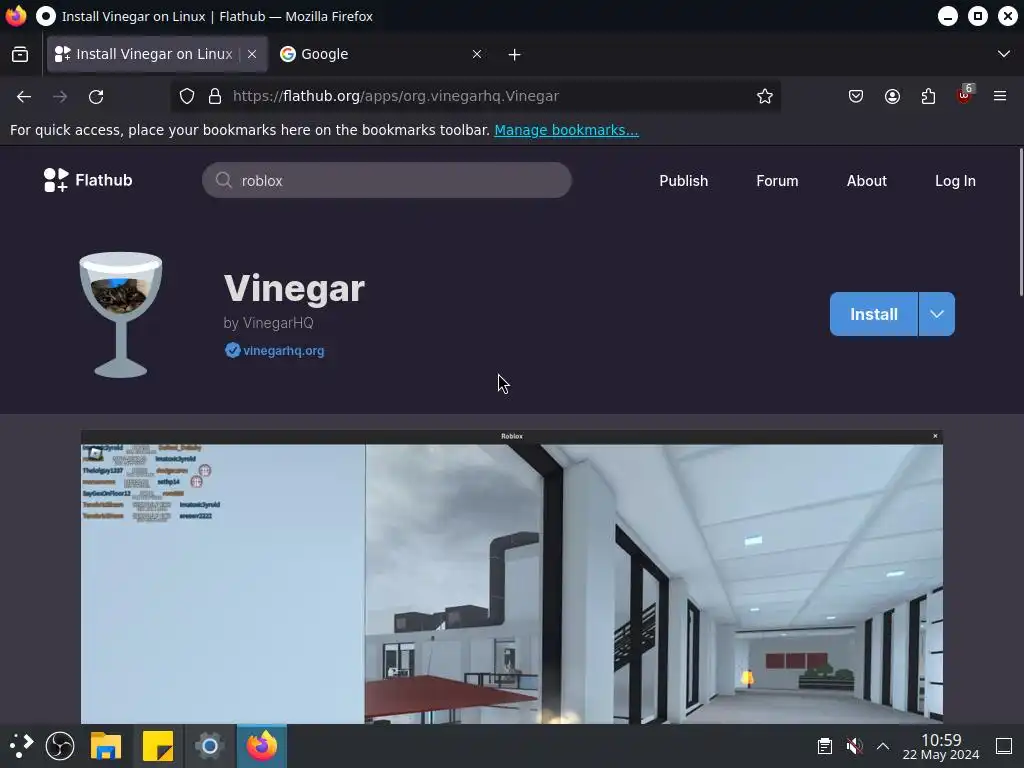
Task: Open Manage bookmarks link
Action: point(566,130)
